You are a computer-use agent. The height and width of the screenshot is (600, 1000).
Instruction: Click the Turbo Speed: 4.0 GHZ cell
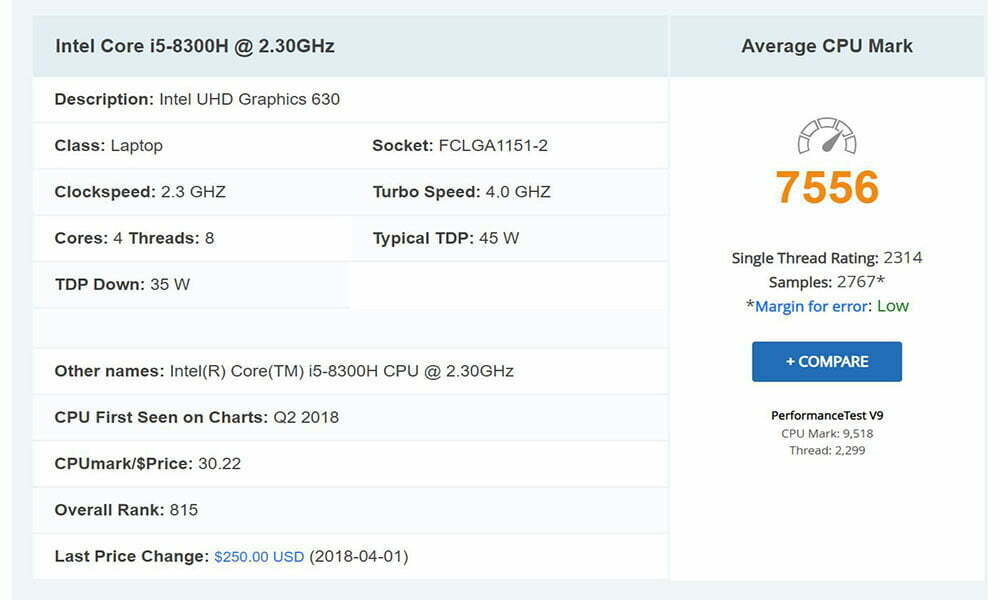509,192
